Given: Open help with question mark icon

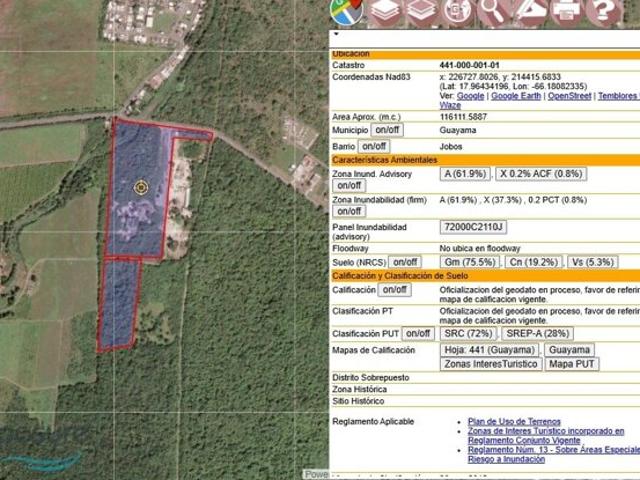Looking at the screenshot, I should [602, 11].
